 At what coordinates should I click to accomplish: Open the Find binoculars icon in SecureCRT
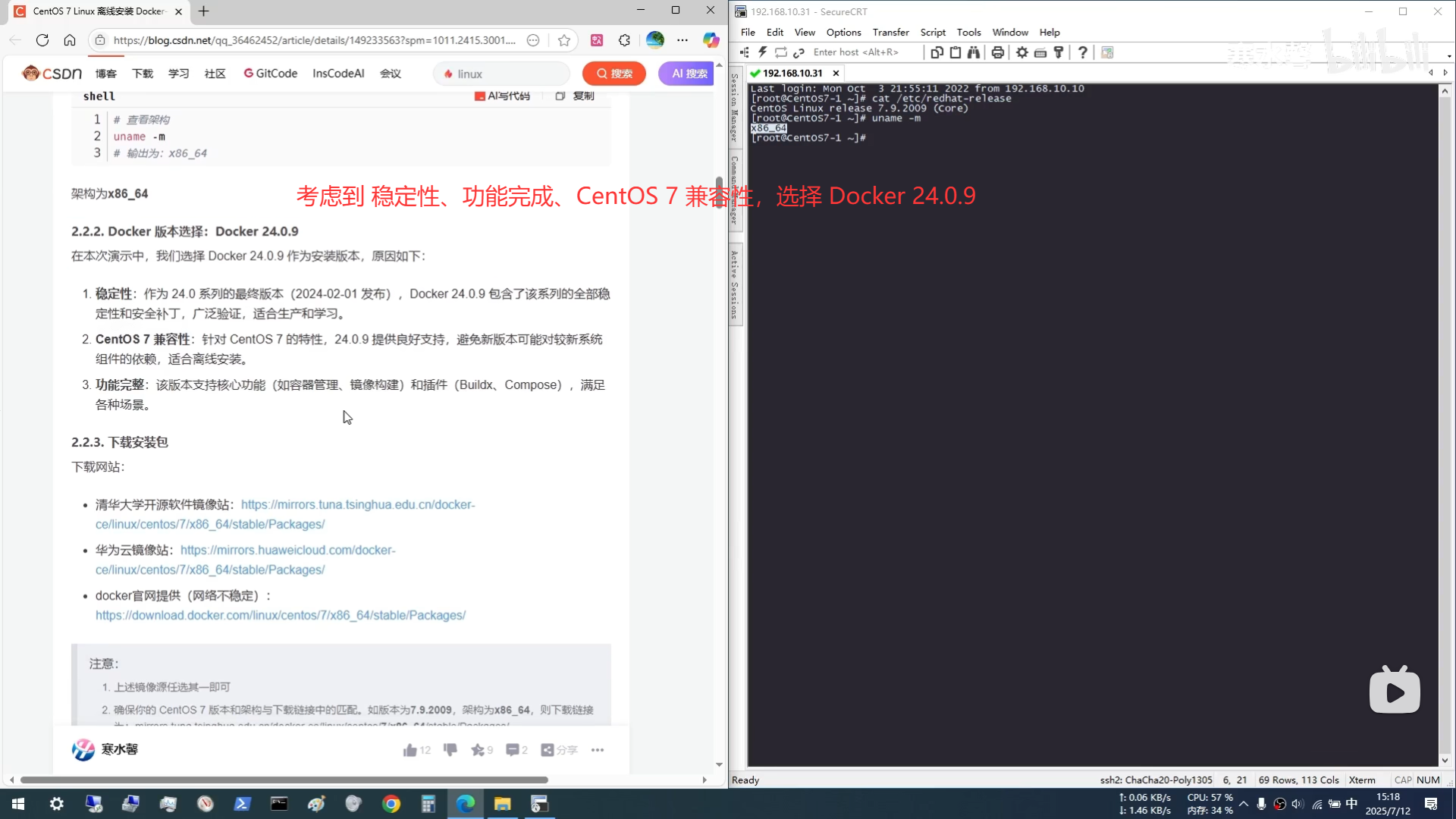coord(974,52)
